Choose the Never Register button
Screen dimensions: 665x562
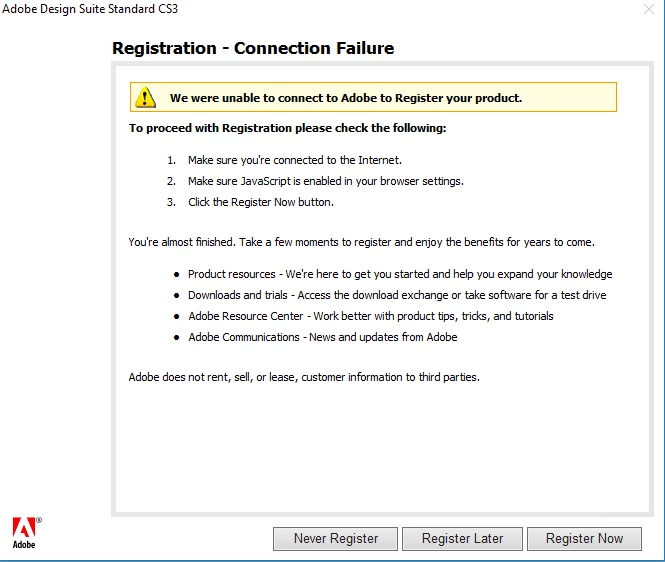pos(335,539)
